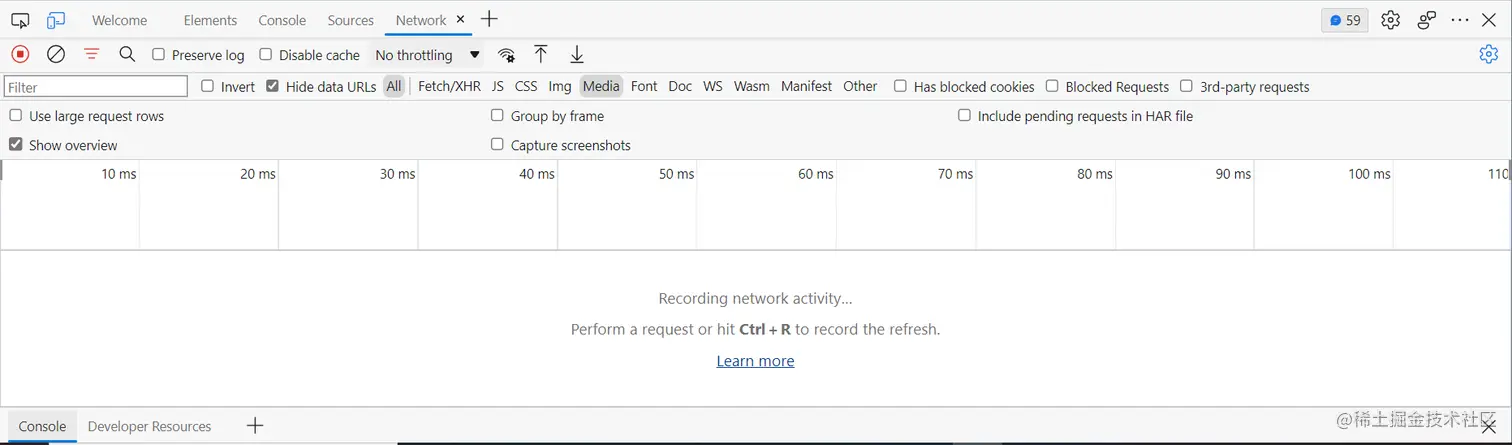This screenshot has height=445, width=1512.
Task: Toggle the filter bar icon
Action: point(91,55)
